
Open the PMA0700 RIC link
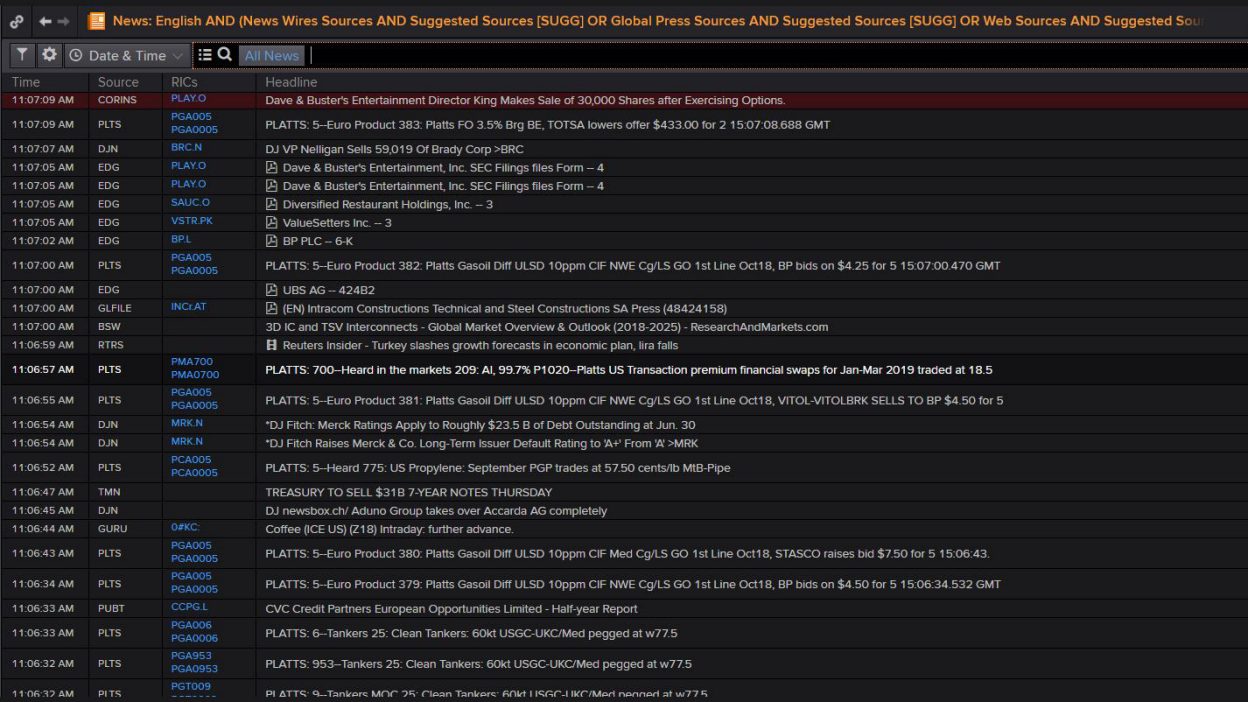(x=195, y=375)
